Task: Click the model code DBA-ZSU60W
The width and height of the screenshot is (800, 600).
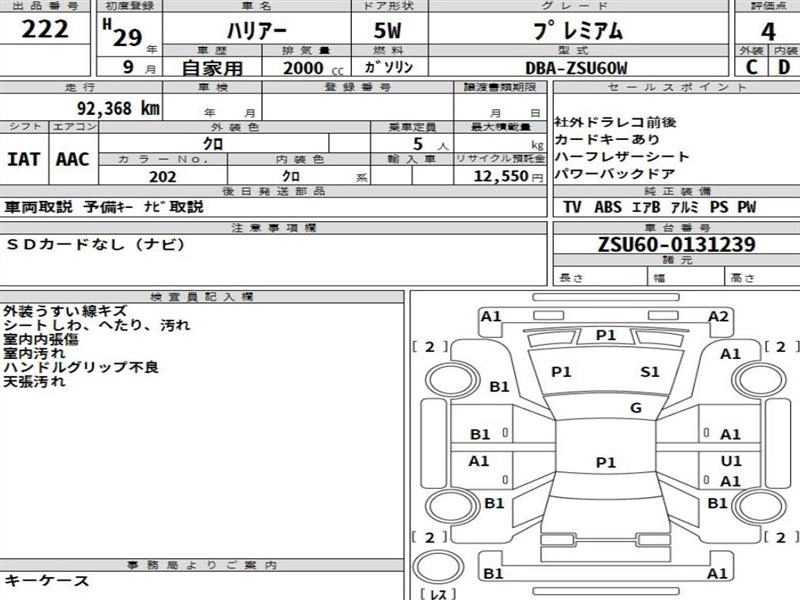Action: click(576, 68)
